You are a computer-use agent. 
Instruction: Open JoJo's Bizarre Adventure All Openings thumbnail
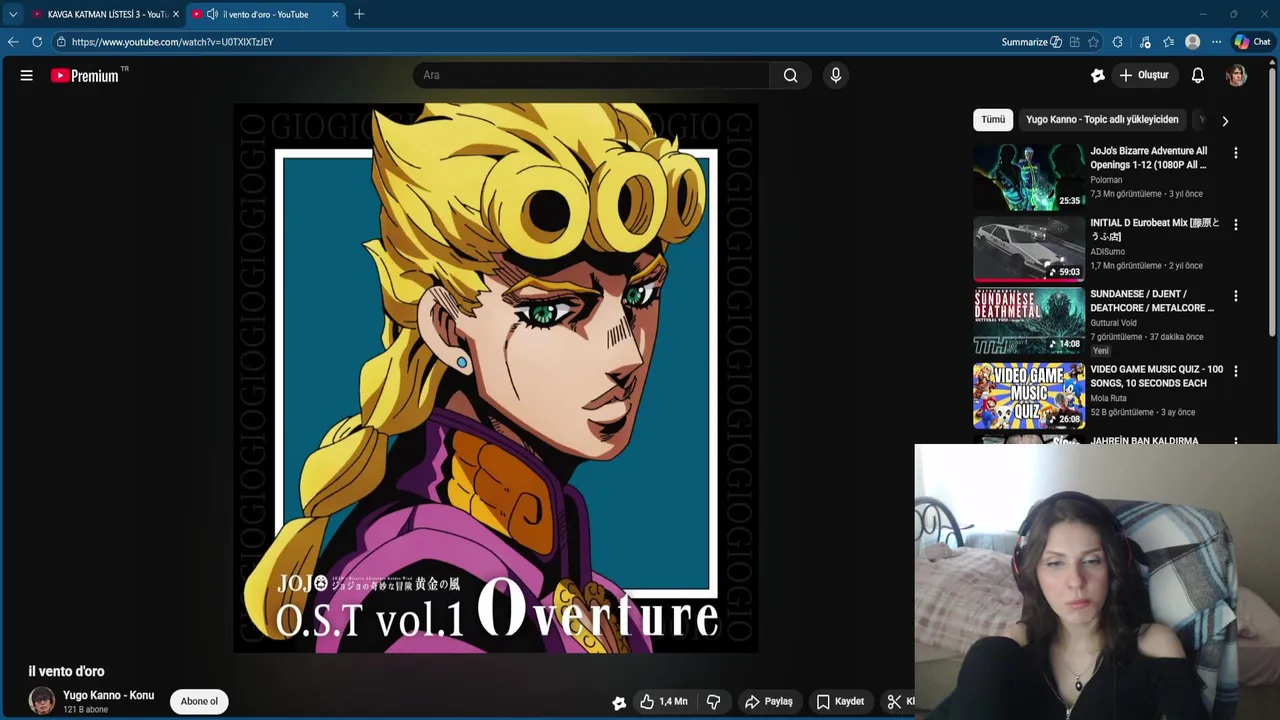pyautogui.click(x=1029, y=177)
